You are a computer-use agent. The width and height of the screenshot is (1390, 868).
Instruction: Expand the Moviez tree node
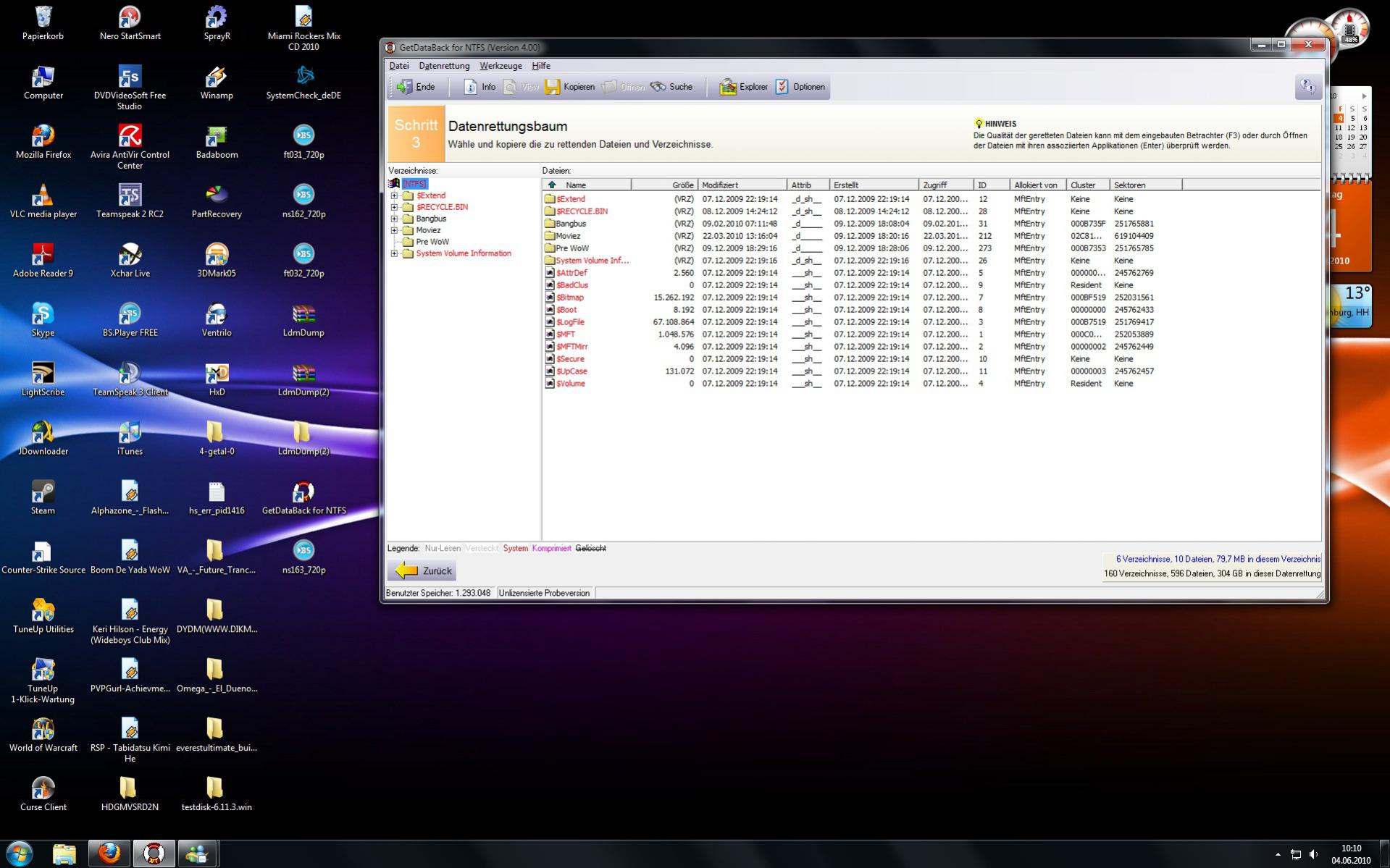click(x=395, y=230)
